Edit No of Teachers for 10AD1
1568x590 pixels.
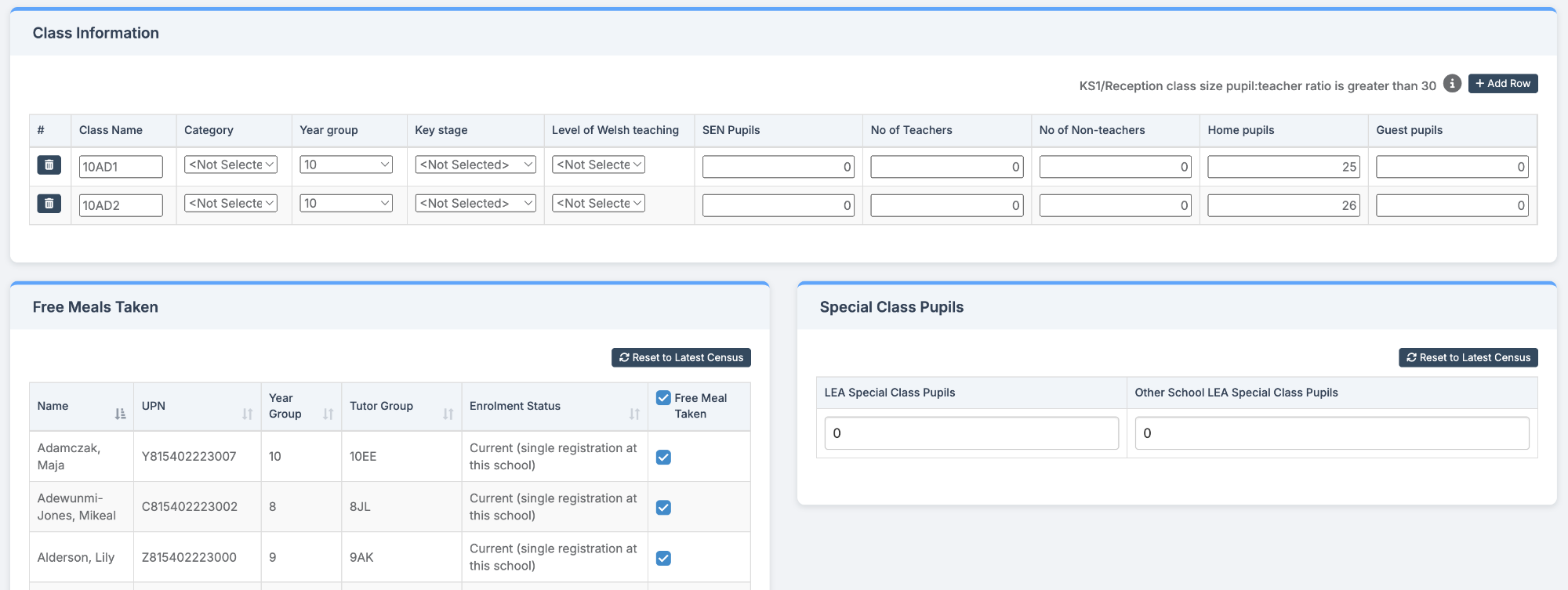pyautogui.click(x=947, y=166)
